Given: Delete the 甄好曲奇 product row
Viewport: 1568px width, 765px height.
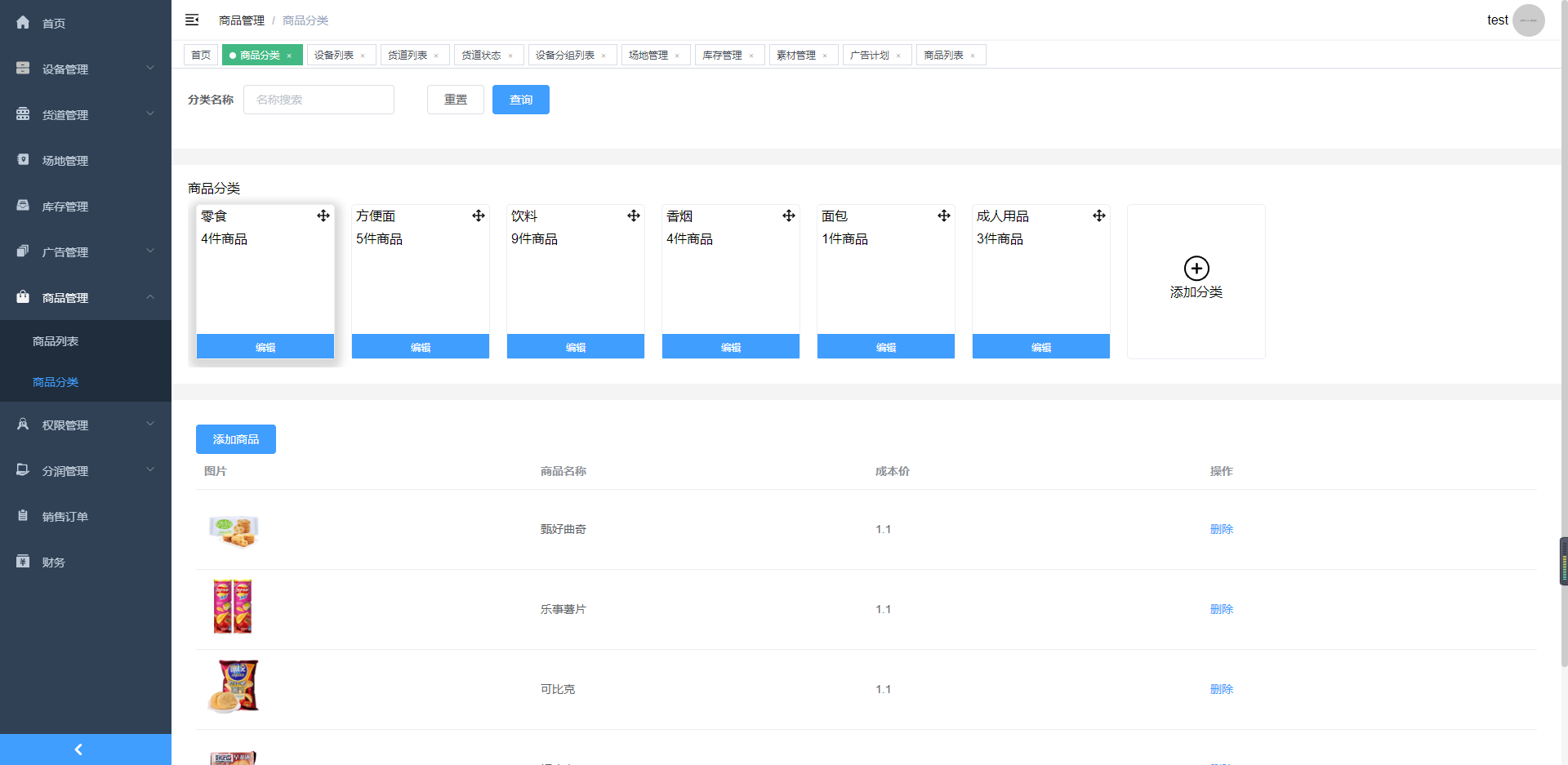Looking at the screenshot, I should tap(1222, 529).
